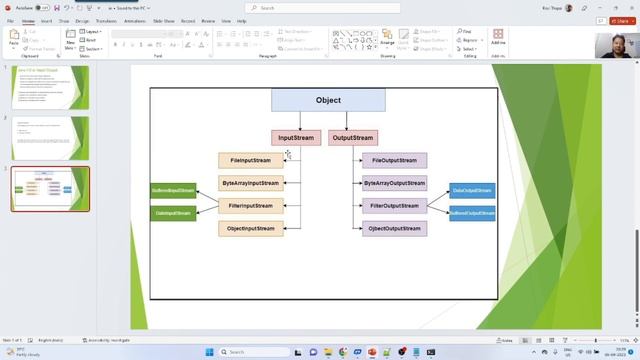The width and height of the screenshot is (640, 360).
Task: Click the Notes button in status bar
Action: pyautogui.click(x=504, y=340)
